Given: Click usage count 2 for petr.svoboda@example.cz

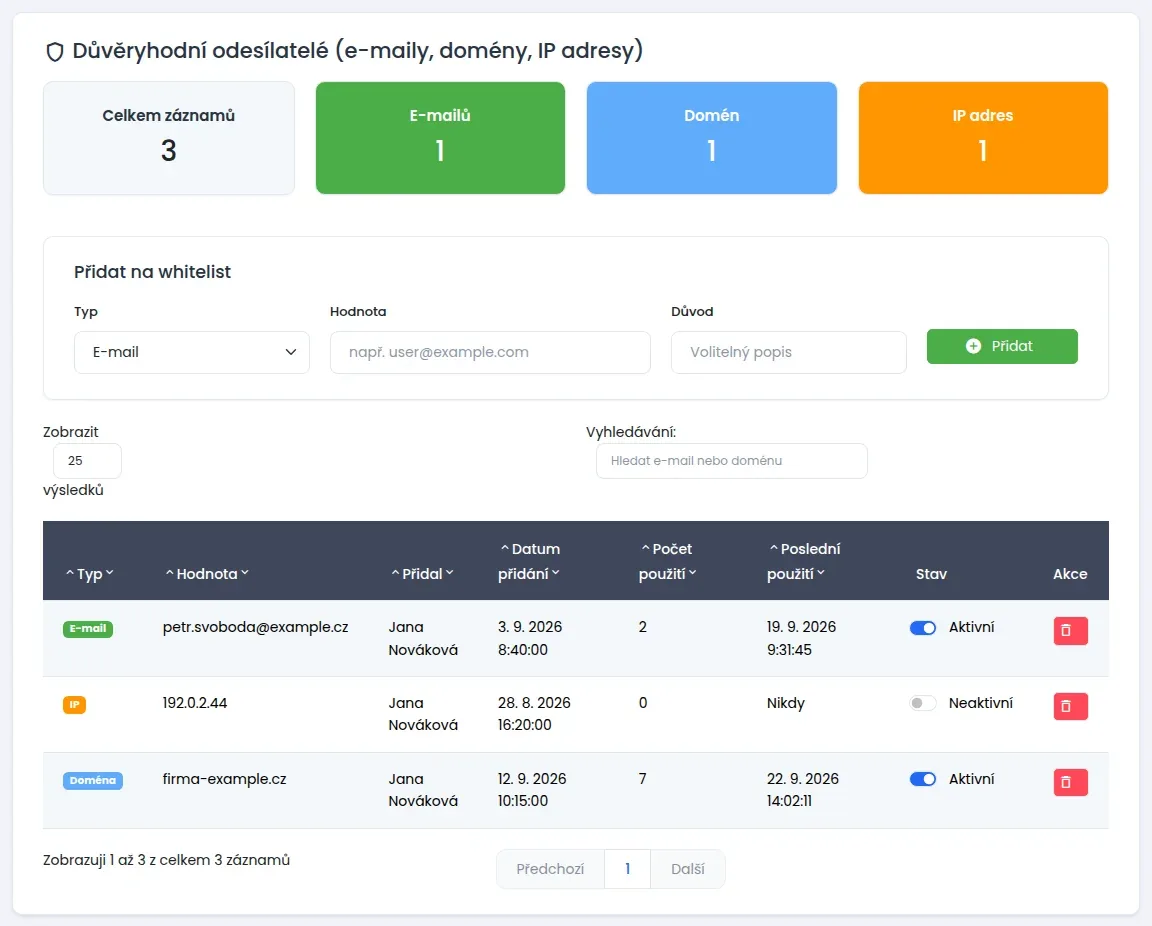Looking at the screenshot, I should tap(643, 628).
